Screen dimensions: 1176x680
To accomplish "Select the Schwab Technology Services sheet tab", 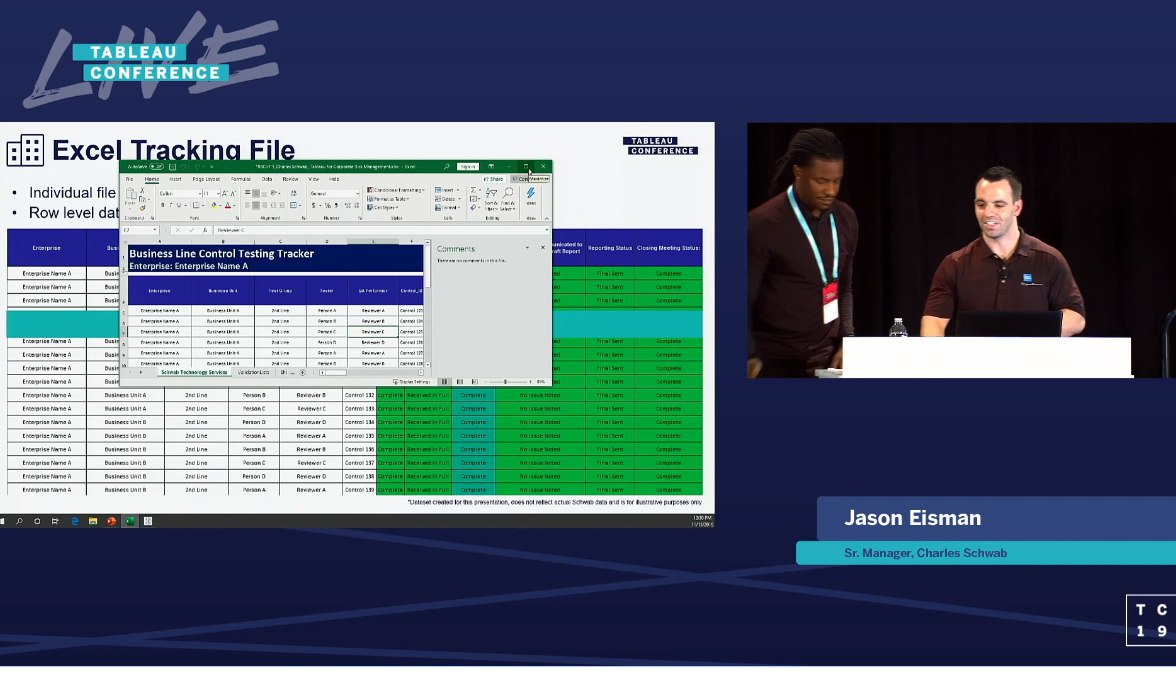I will 194,372.
